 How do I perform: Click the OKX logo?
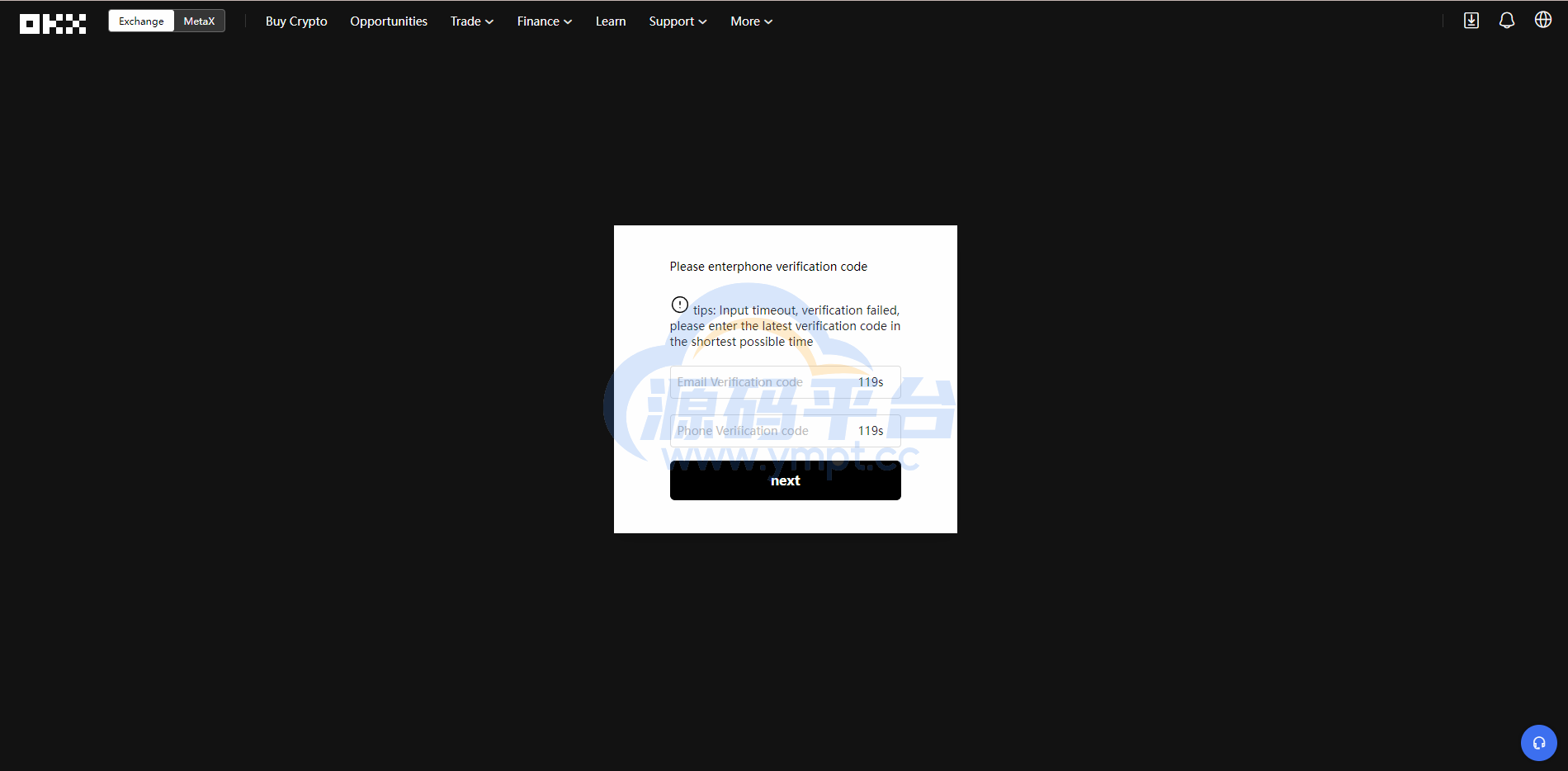[x=53, y=24]
